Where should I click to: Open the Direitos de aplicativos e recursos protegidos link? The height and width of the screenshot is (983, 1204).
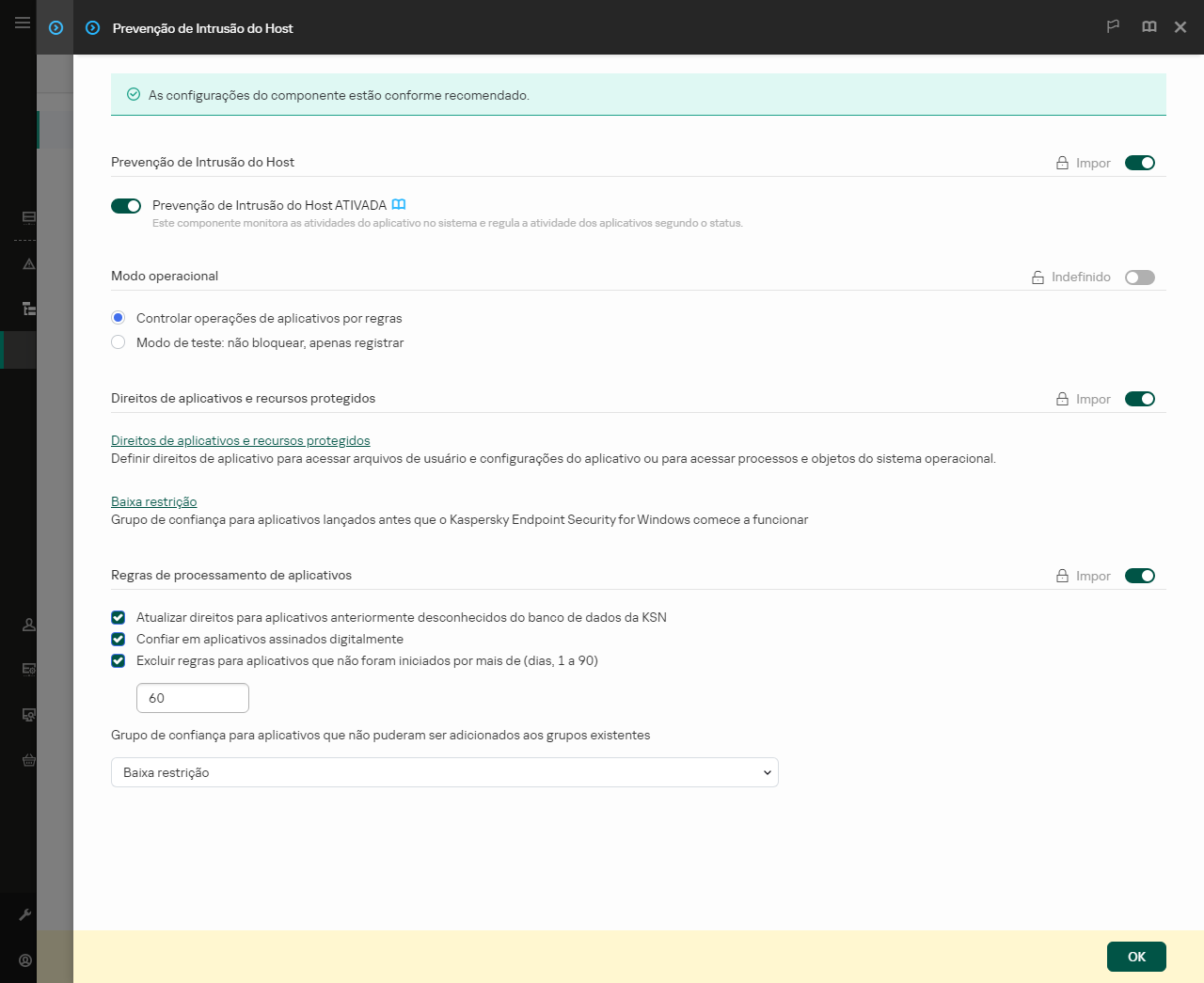click(x=240, y=440)
